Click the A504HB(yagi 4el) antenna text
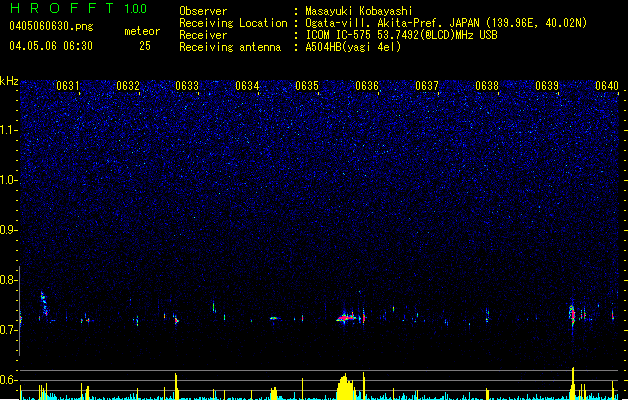This screenshot has height=400, width=629. tap(353, 47)
